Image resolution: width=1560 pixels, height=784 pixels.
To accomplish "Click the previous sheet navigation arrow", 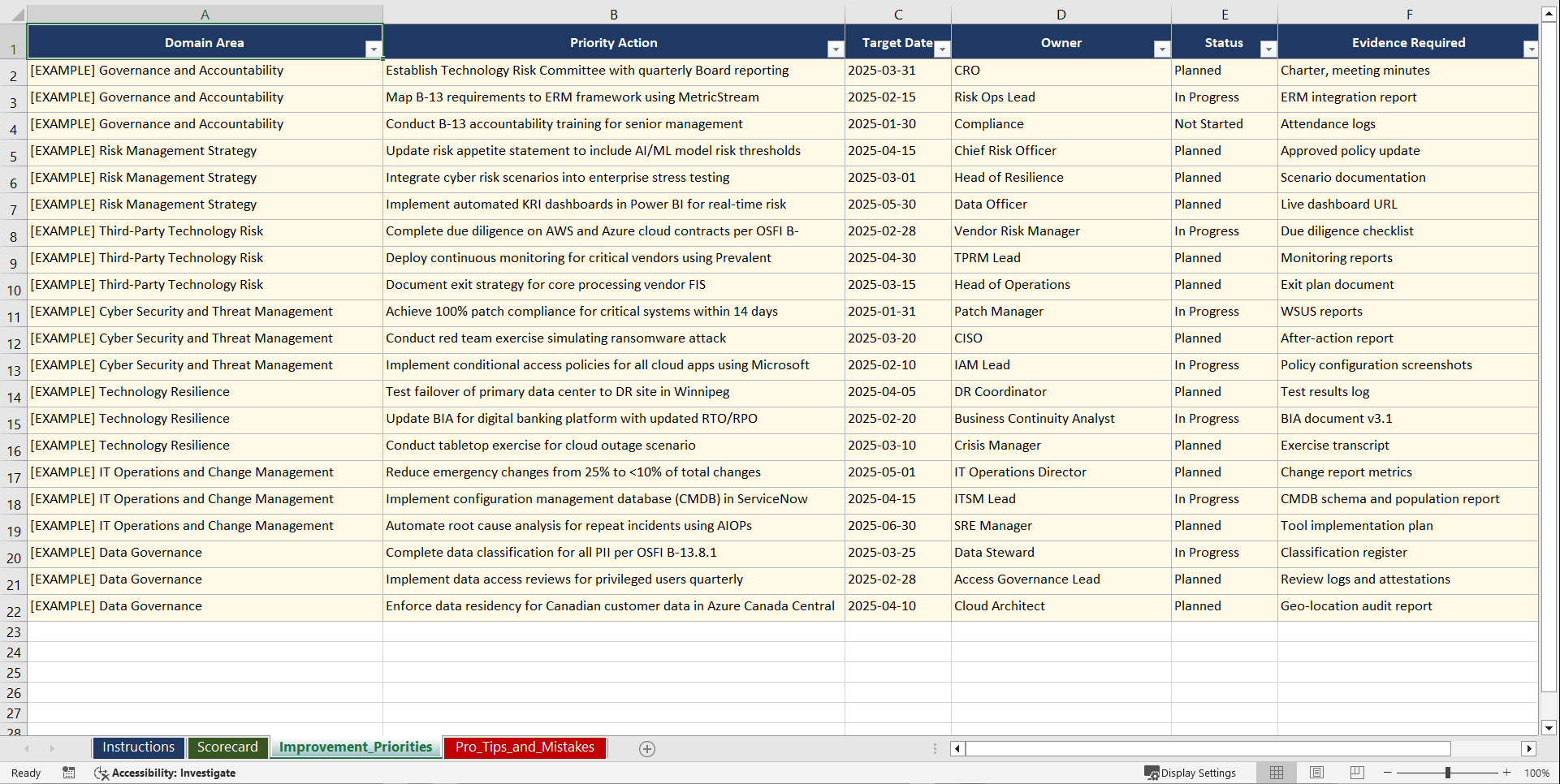I will [28, 748].
